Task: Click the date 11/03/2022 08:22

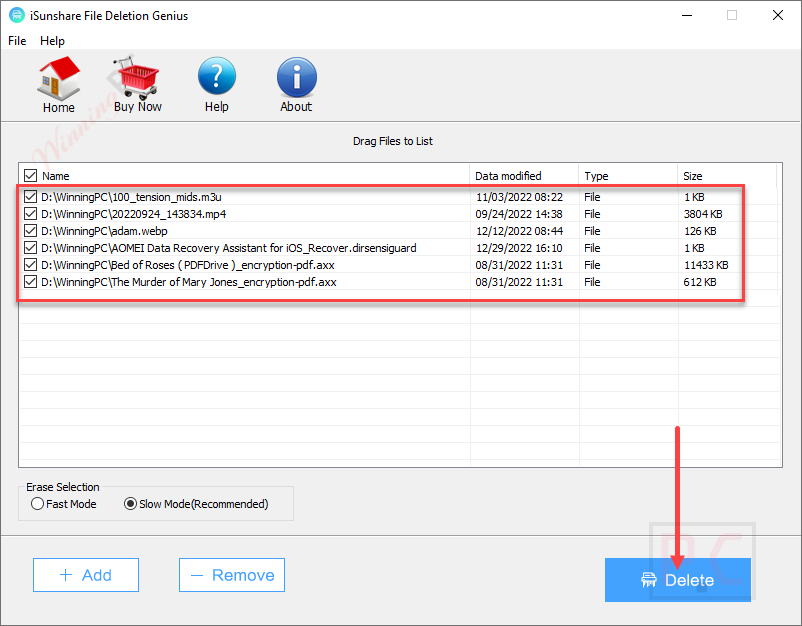Action: click(x=519, y=197)
